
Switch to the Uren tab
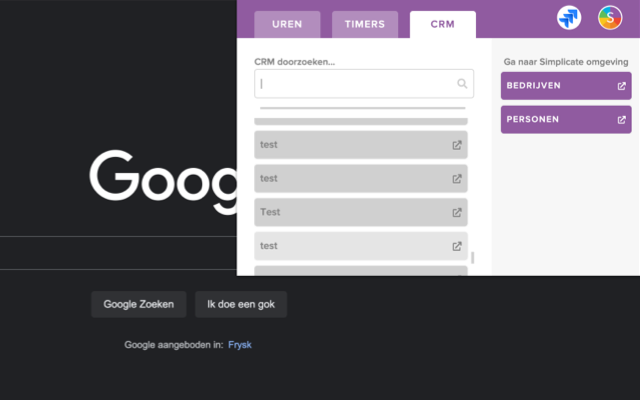(287, 25)
